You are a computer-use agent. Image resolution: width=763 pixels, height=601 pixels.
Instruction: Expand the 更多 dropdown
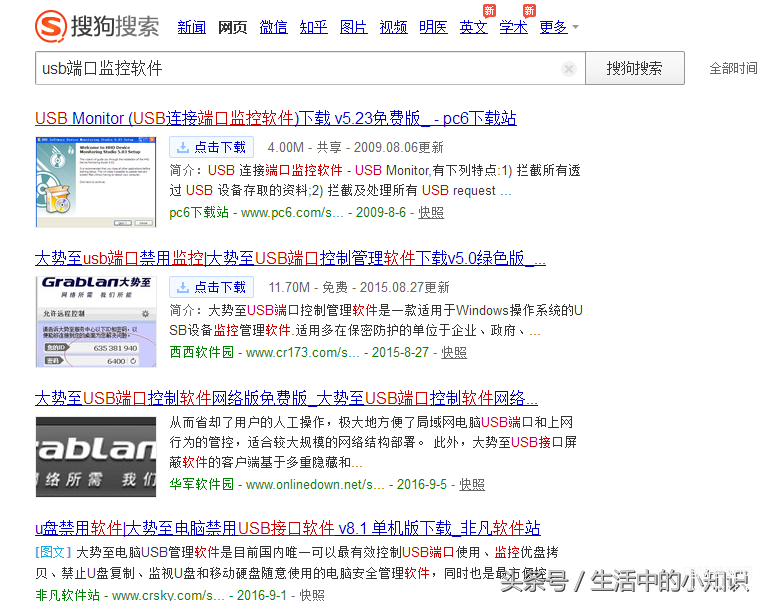tap(559, 27)
